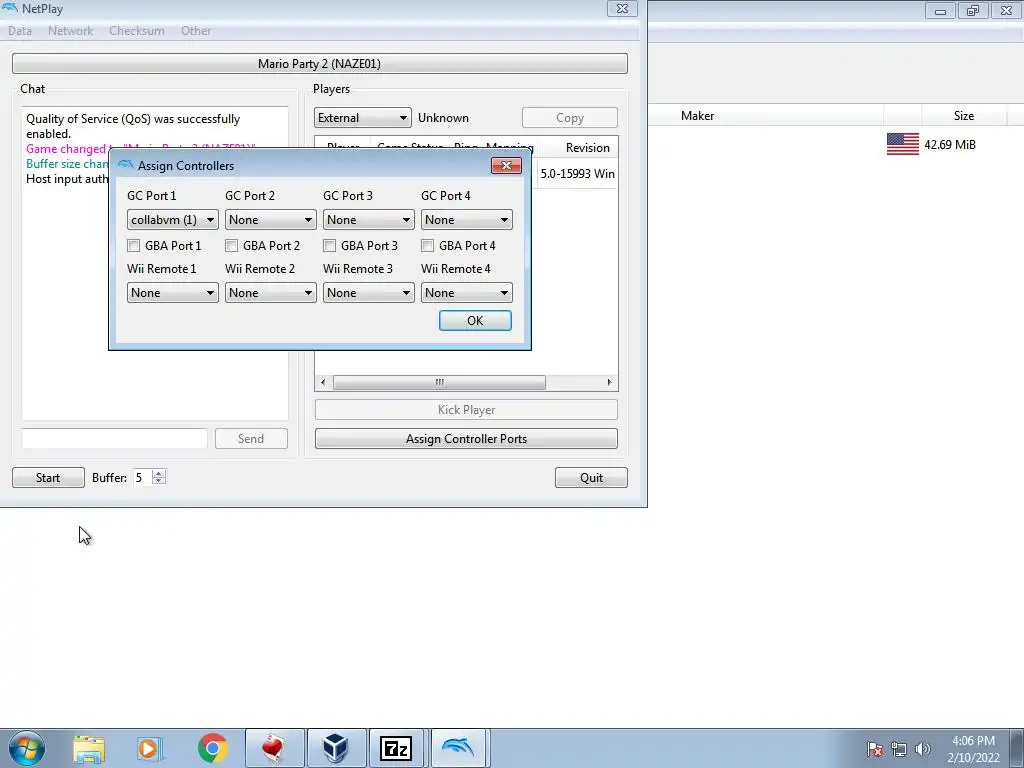Open 7-Zip from taskbar
This screenshot has height=768, width=1024.
(396, 748)
